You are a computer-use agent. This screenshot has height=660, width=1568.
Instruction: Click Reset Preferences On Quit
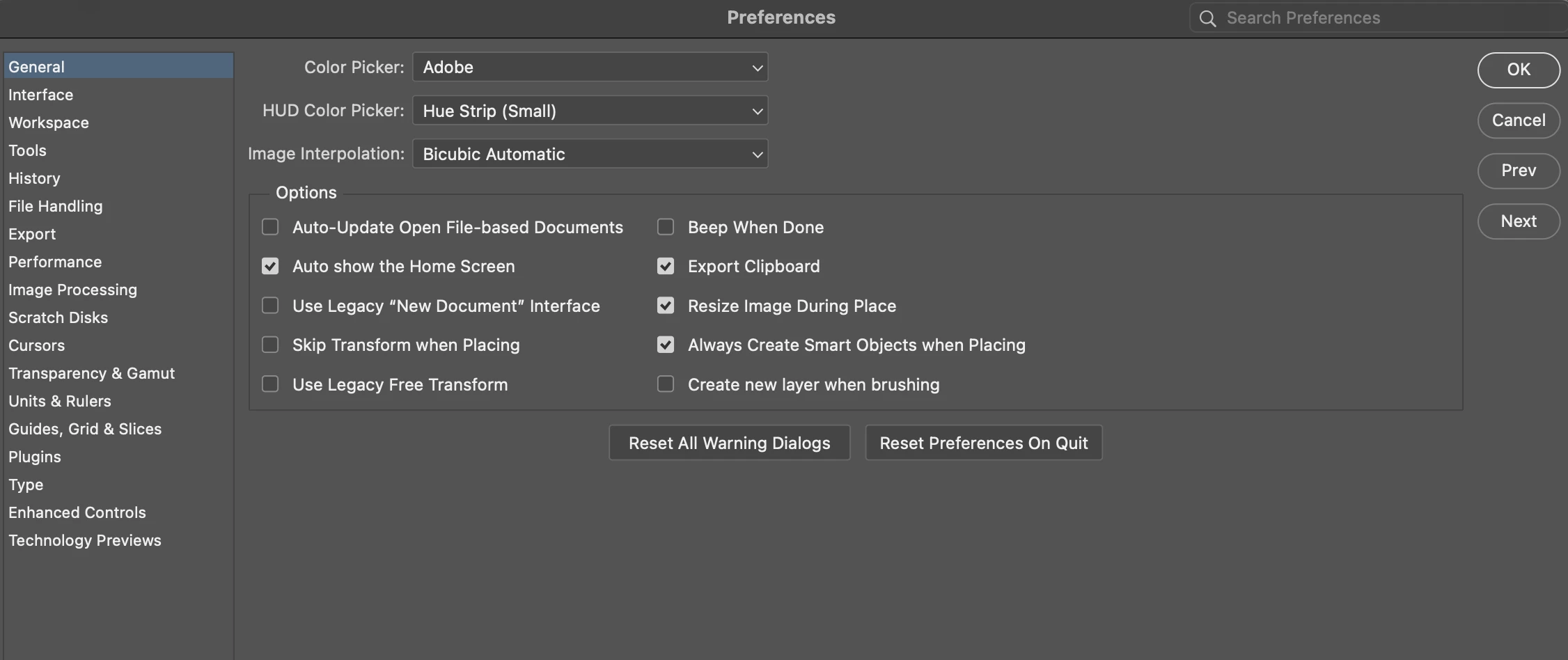tap(983, 443)
